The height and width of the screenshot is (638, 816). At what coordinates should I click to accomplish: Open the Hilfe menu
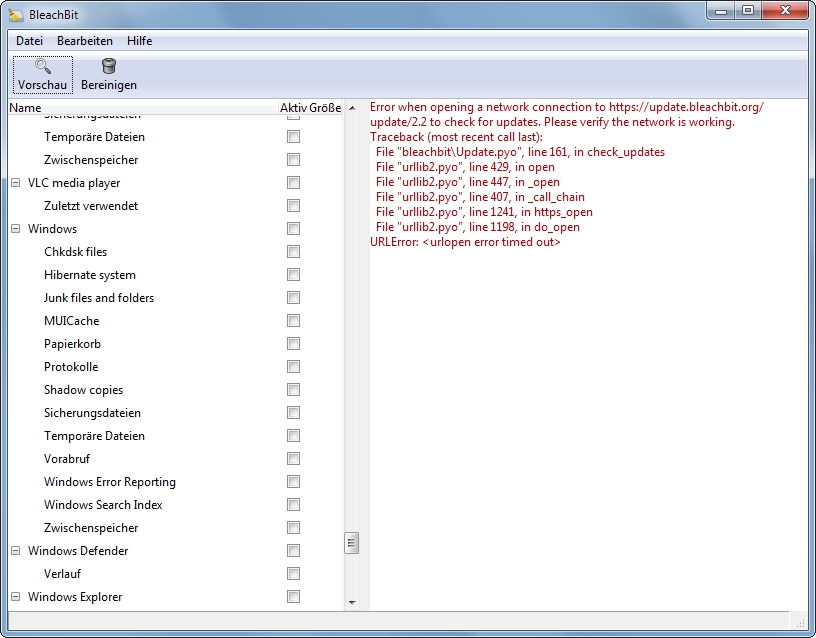coord(139,41)
